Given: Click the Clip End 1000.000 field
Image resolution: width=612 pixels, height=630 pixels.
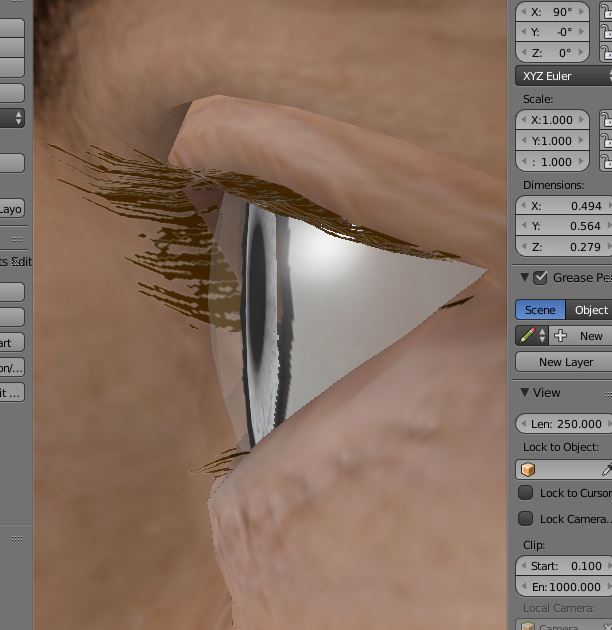Looking at the screenshot, I should pos(564,587).
